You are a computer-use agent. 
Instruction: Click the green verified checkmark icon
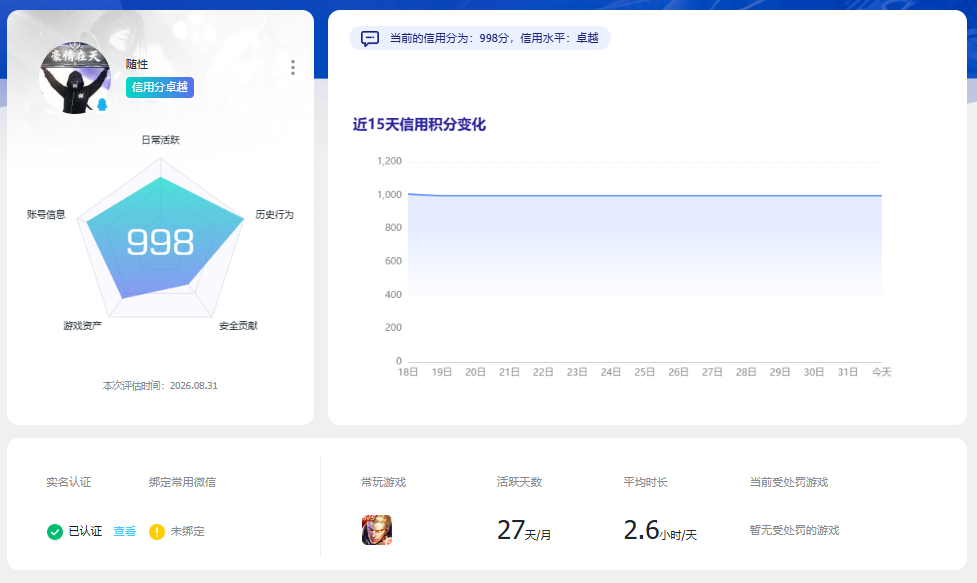[x=55, y=531]
